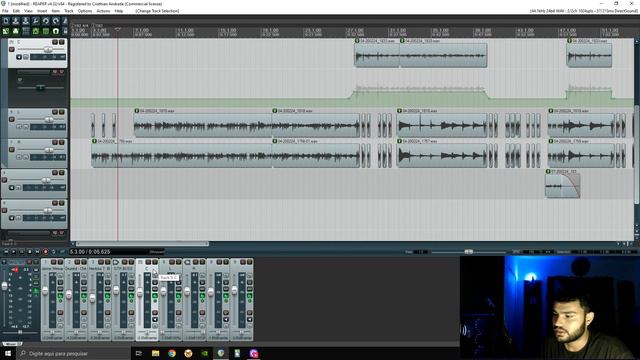Toggle record monitor on track 9 panel
The height and width of the screenshot is (360, 640).
[11, 218]
